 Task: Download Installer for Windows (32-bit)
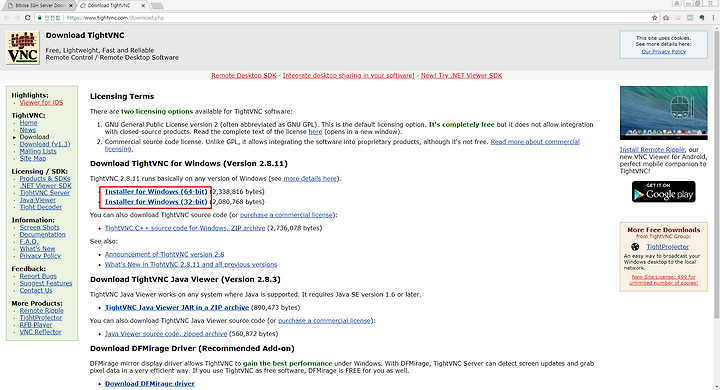pyautogui.click(x=156, y=202)
